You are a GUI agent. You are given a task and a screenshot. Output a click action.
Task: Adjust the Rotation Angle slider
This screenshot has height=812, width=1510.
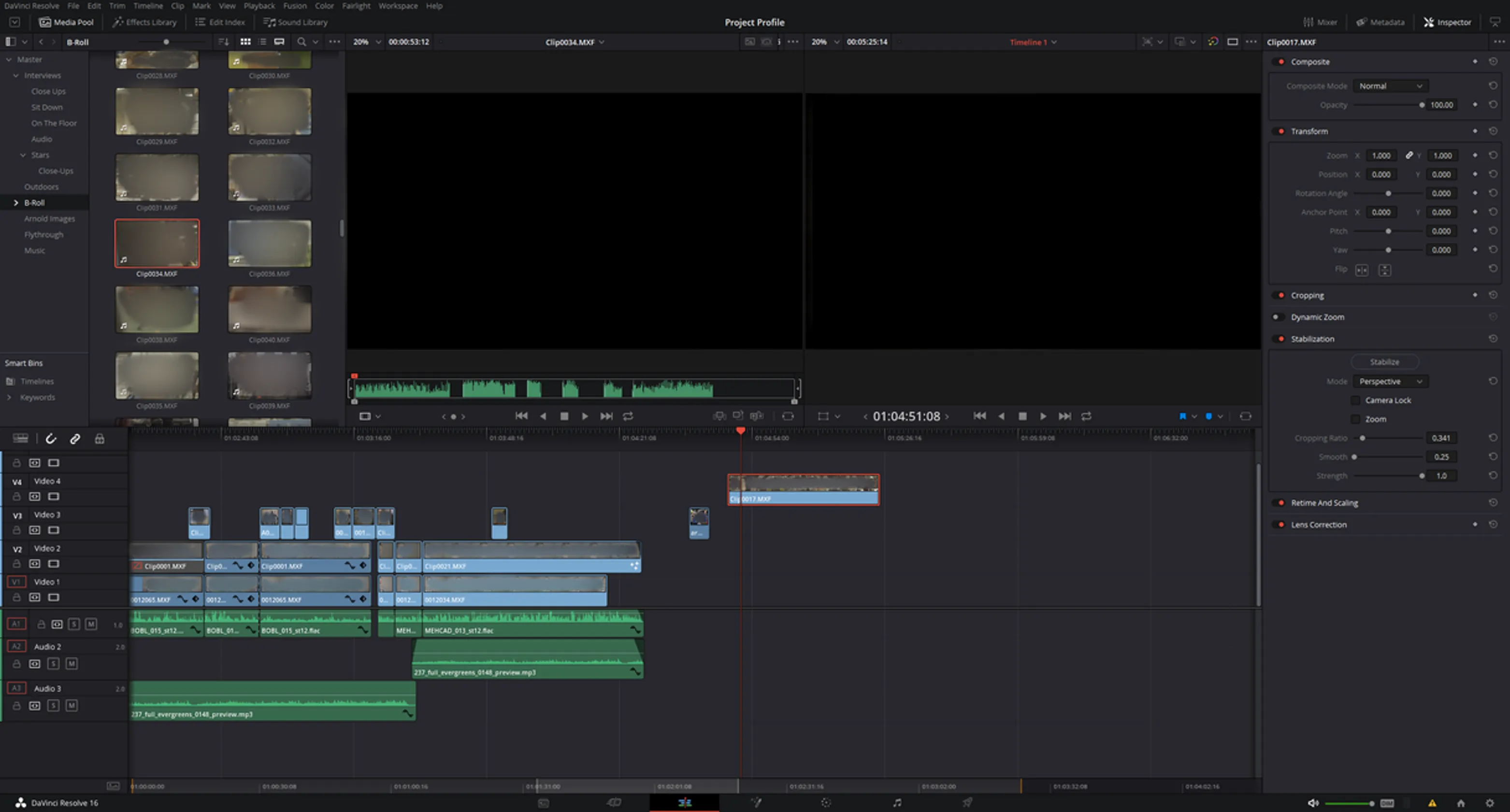1389,193
